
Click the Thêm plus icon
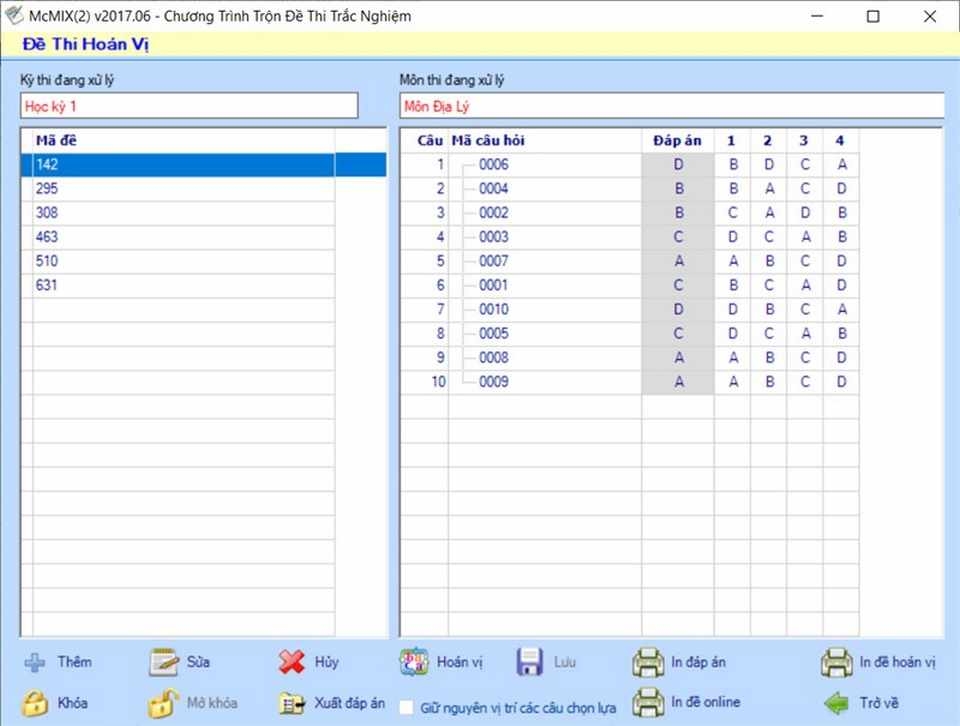(x=35, y=662)
